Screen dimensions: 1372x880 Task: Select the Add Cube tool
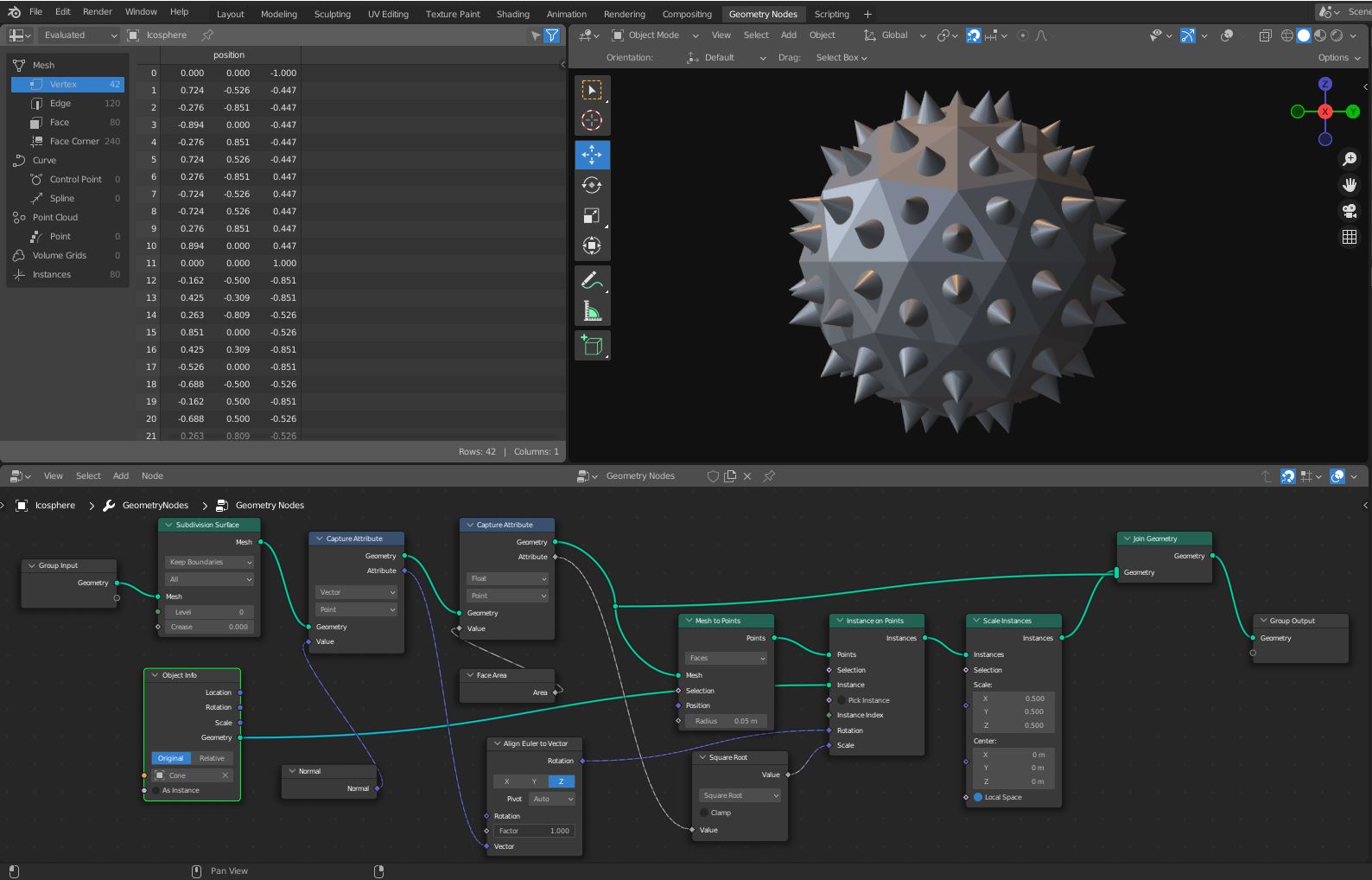pos(592,346)
